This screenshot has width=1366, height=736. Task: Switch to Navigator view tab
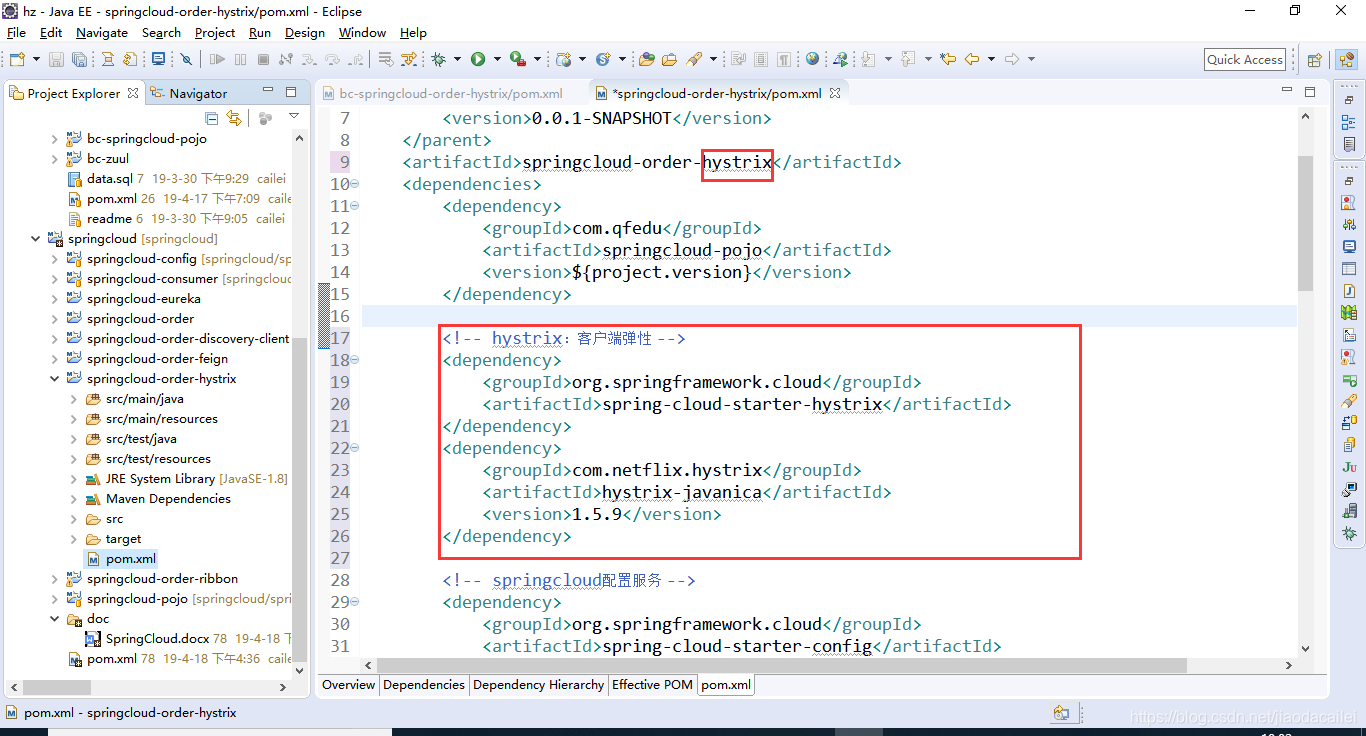(x=189, y=93)
